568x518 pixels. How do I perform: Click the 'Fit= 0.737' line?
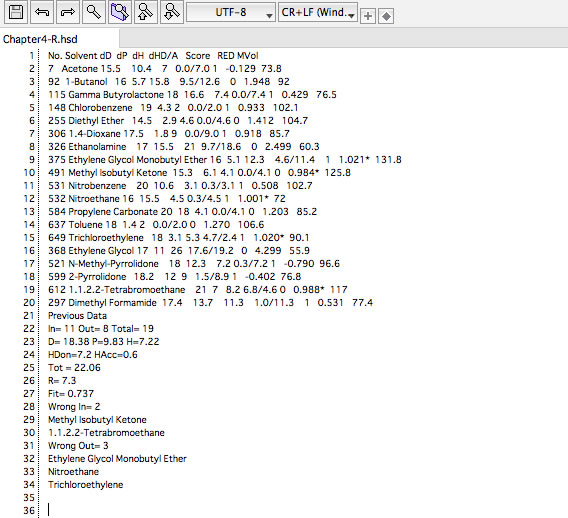71,393
